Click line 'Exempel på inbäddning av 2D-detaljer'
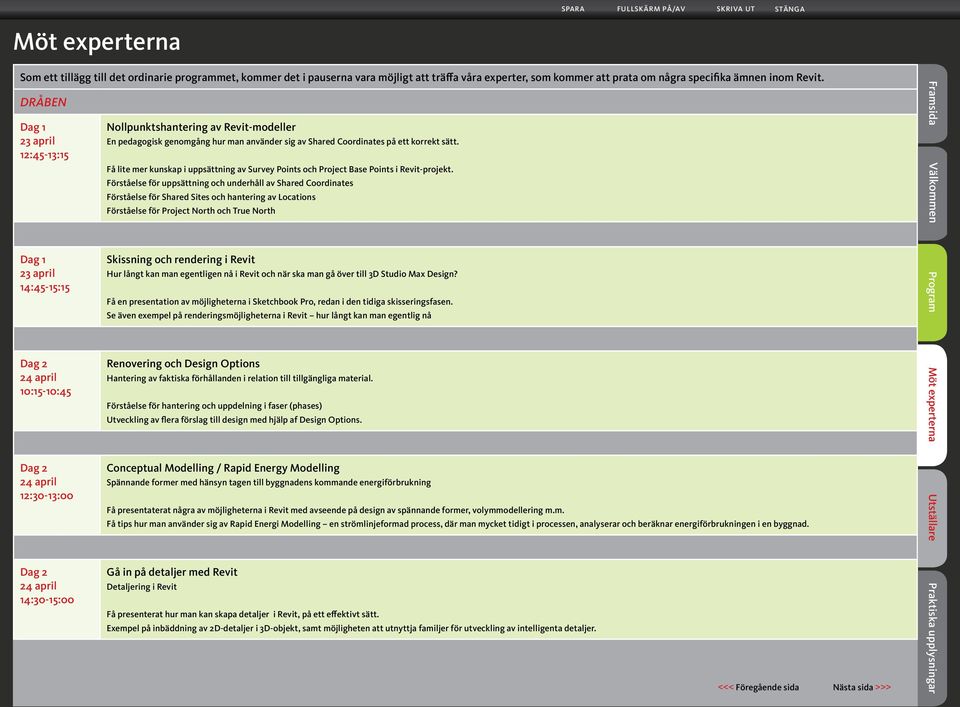 point(351,628)
